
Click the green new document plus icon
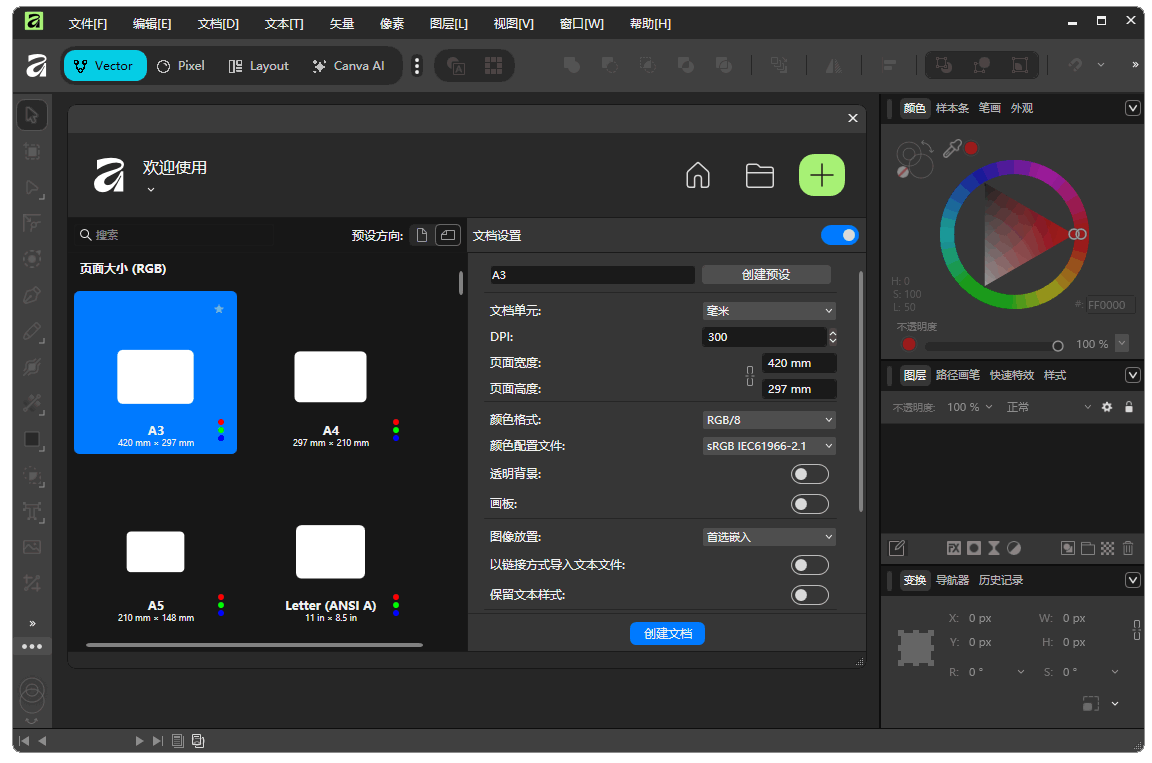click(x=821, y=176)
